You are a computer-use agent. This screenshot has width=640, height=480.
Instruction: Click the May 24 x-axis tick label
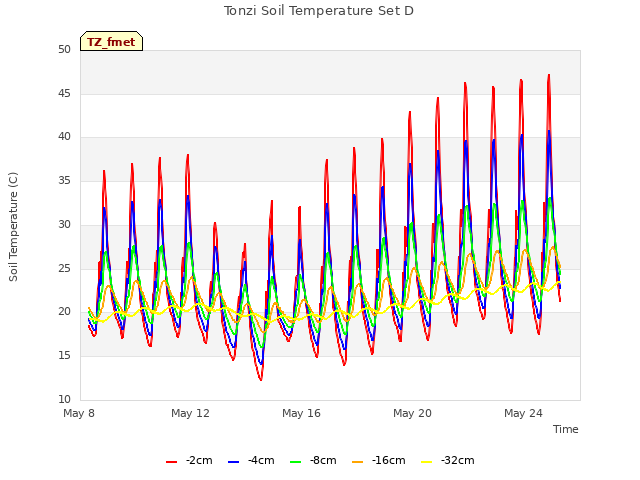(x=523, y=413)
